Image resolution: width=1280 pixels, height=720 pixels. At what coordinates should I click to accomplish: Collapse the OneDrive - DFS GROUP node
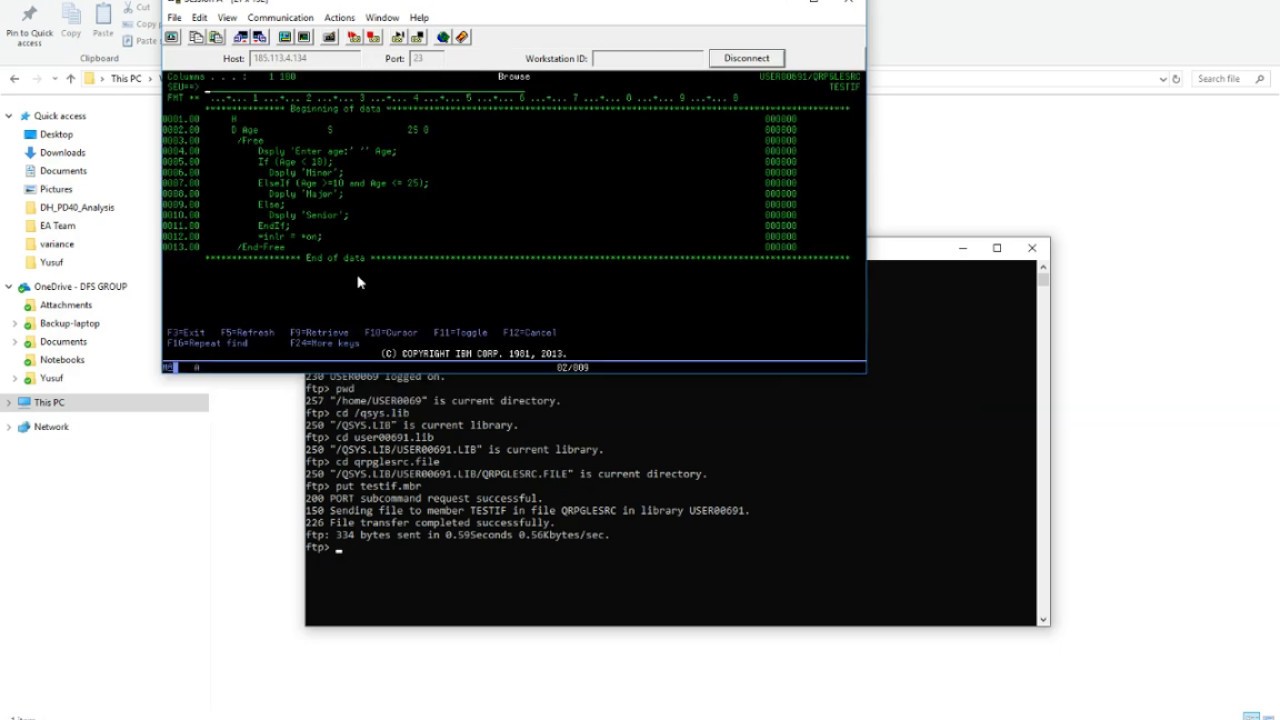coord(9,286)
